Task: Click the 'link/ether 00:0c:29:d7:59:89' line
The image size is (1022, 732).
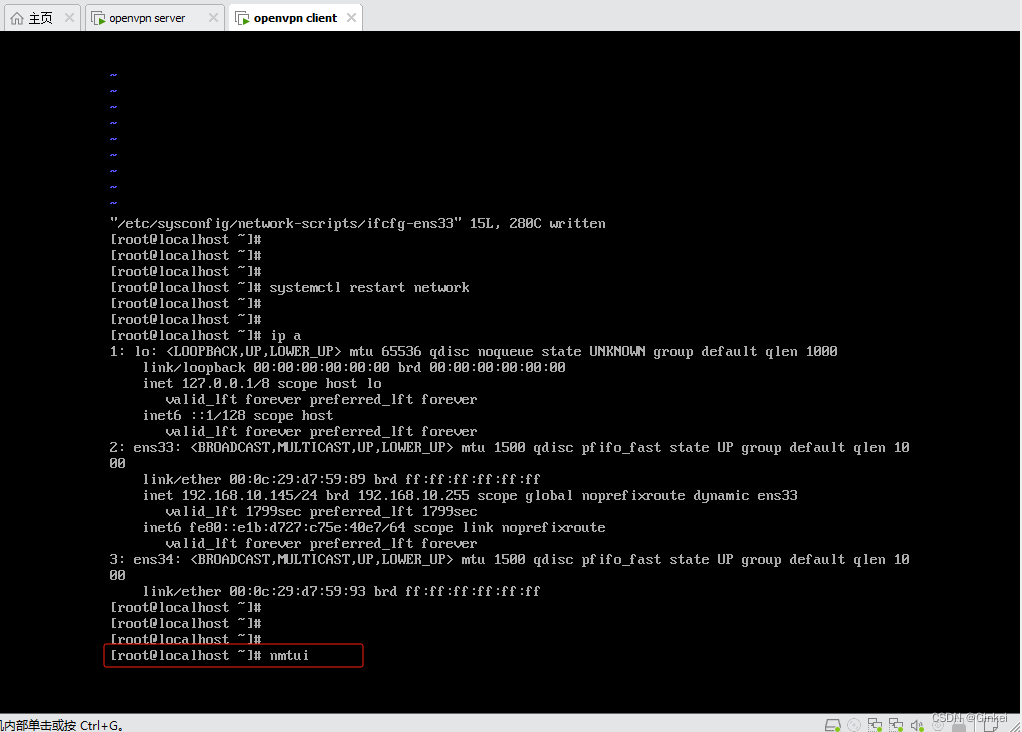Action: click(x=342, y=479)
